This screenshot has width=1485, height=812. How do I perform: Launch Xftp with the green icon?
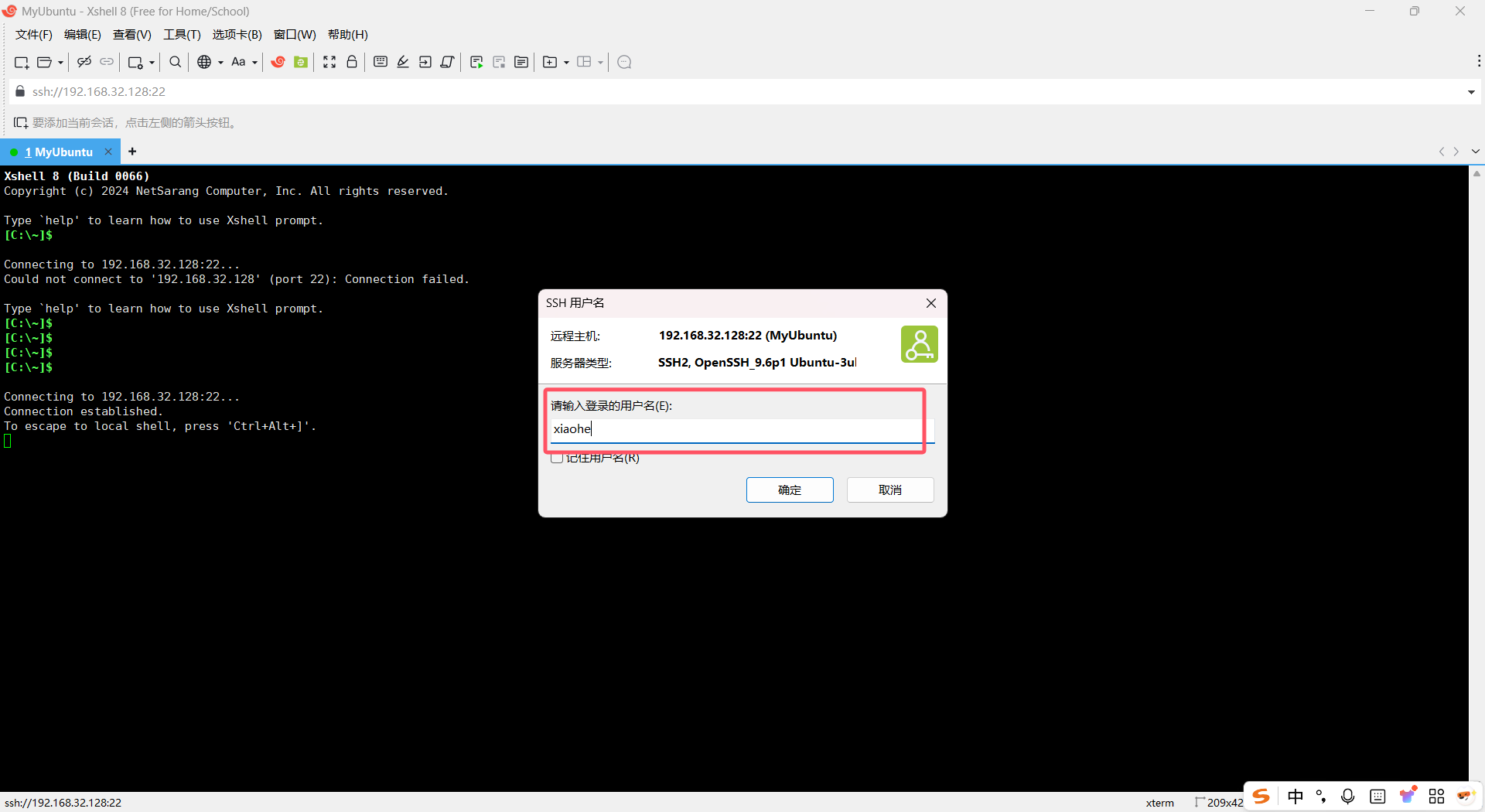pyautogui.click(x=301, y=62)
